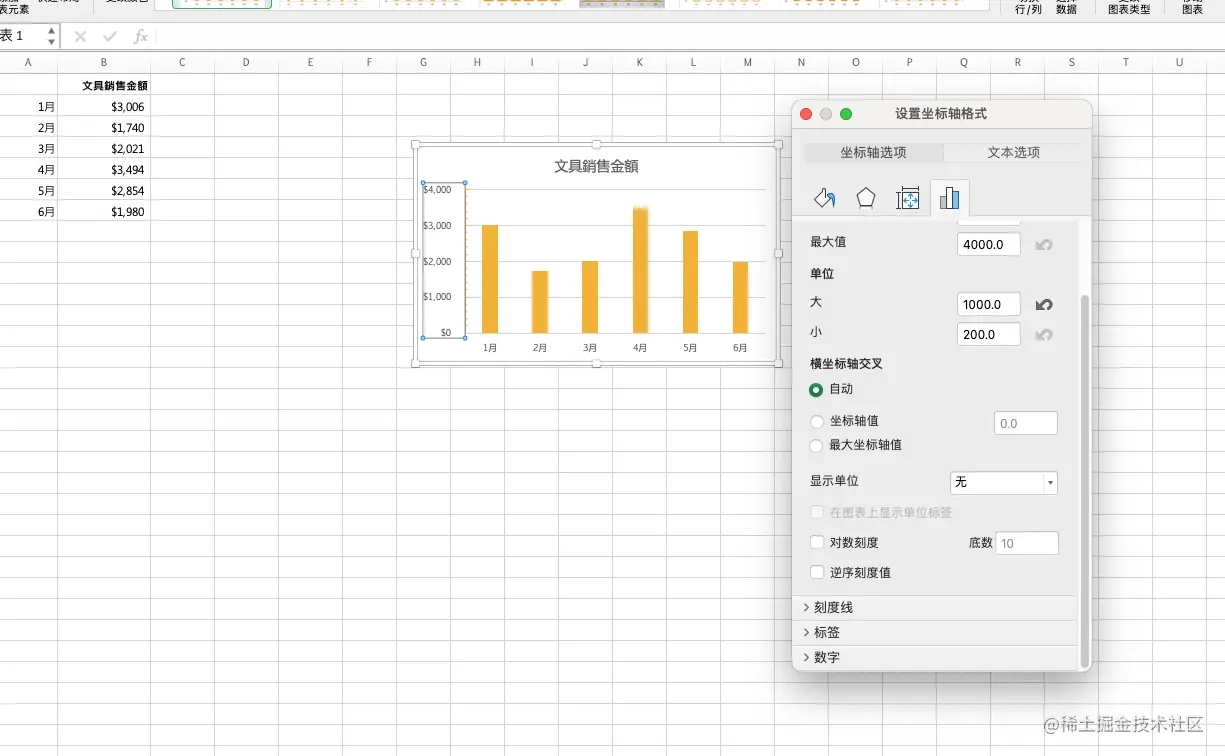Select column B header
Screen dimensions: 1225x756
point(104,63)
